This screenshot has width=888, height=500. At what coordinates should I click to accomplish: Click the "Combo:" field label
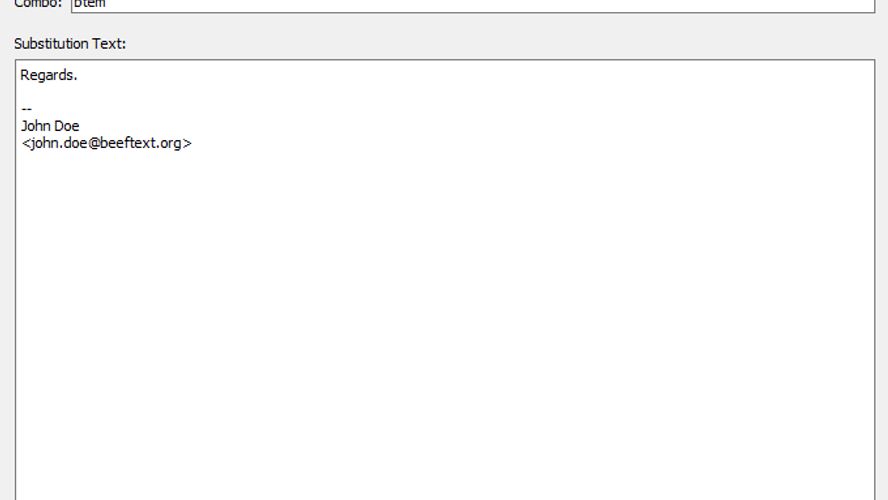(x=38, y=4)
